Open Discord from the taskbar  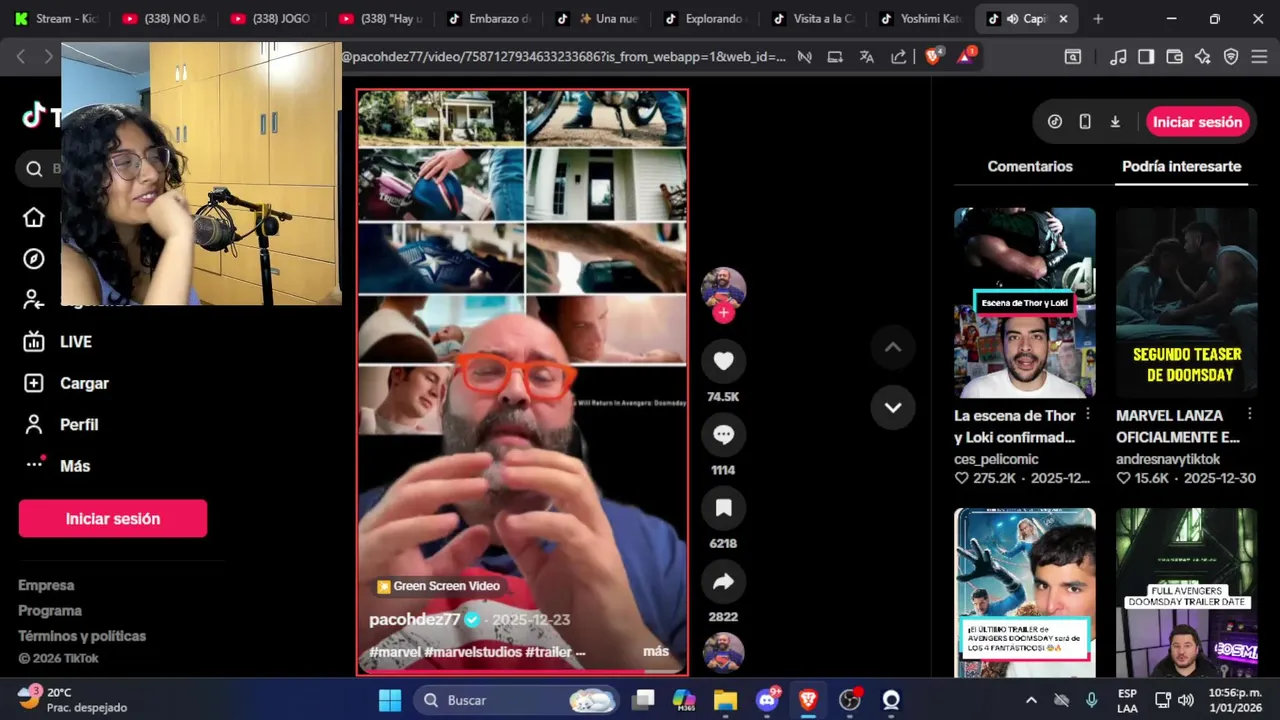coord(767,700)
